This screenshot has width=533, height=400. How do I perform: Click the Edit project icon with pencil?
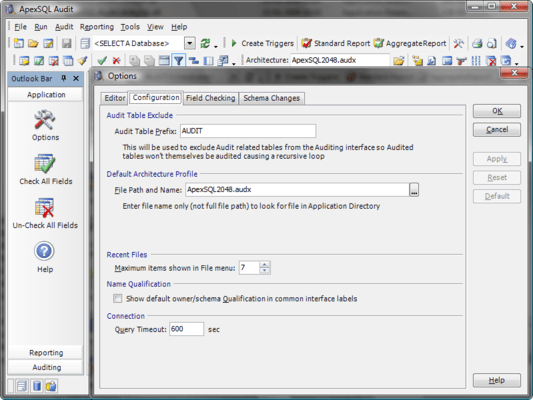tap(48, 43)
